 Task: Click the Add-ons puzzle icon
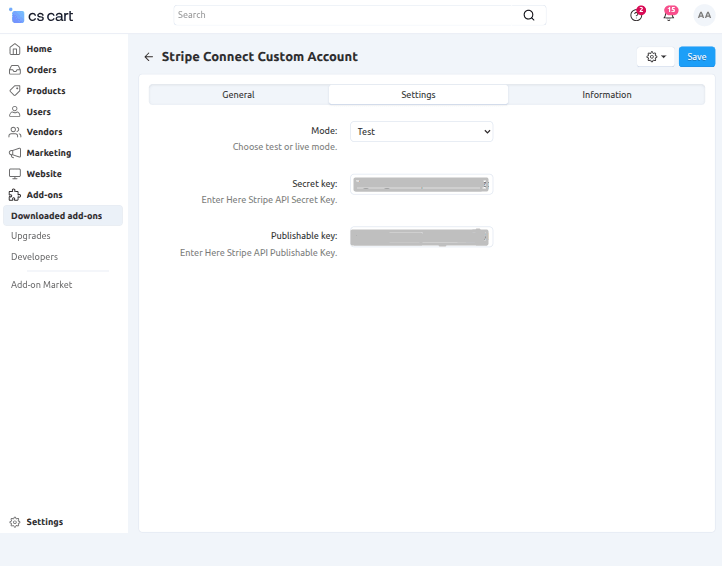15,195
